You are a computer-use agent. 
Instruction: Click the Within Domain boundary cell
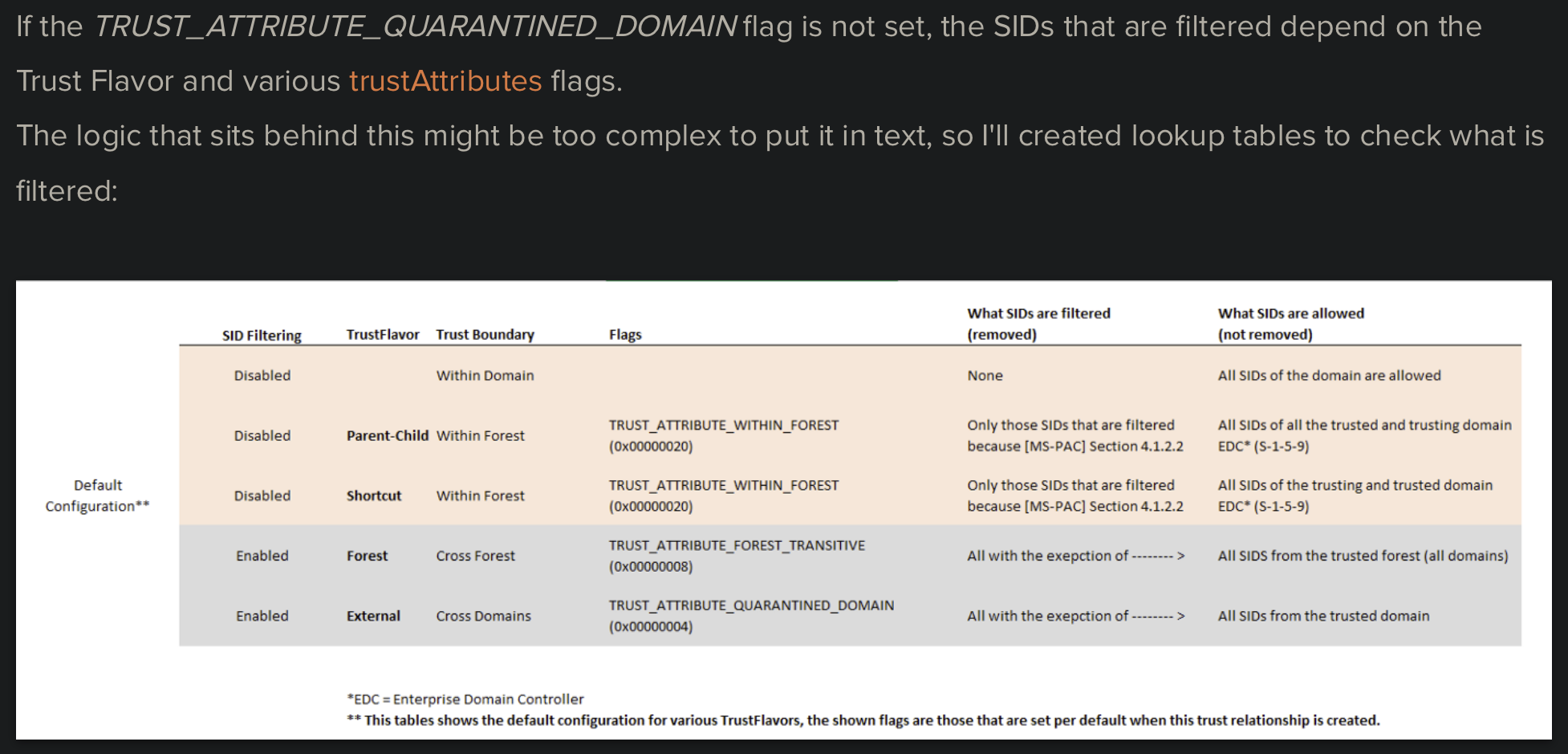485,375
